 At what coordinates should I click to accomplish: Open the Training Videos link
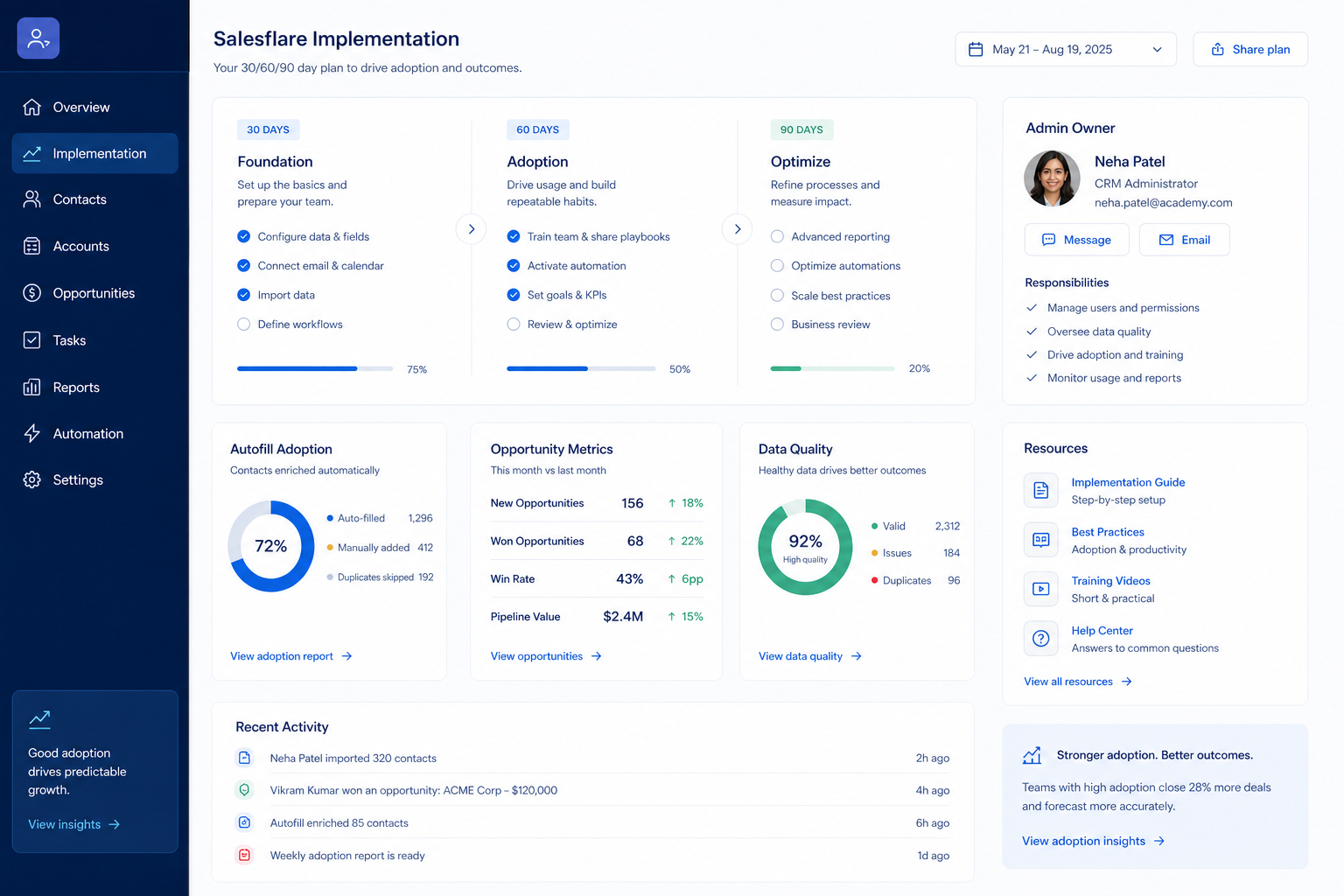[1110, 581]
